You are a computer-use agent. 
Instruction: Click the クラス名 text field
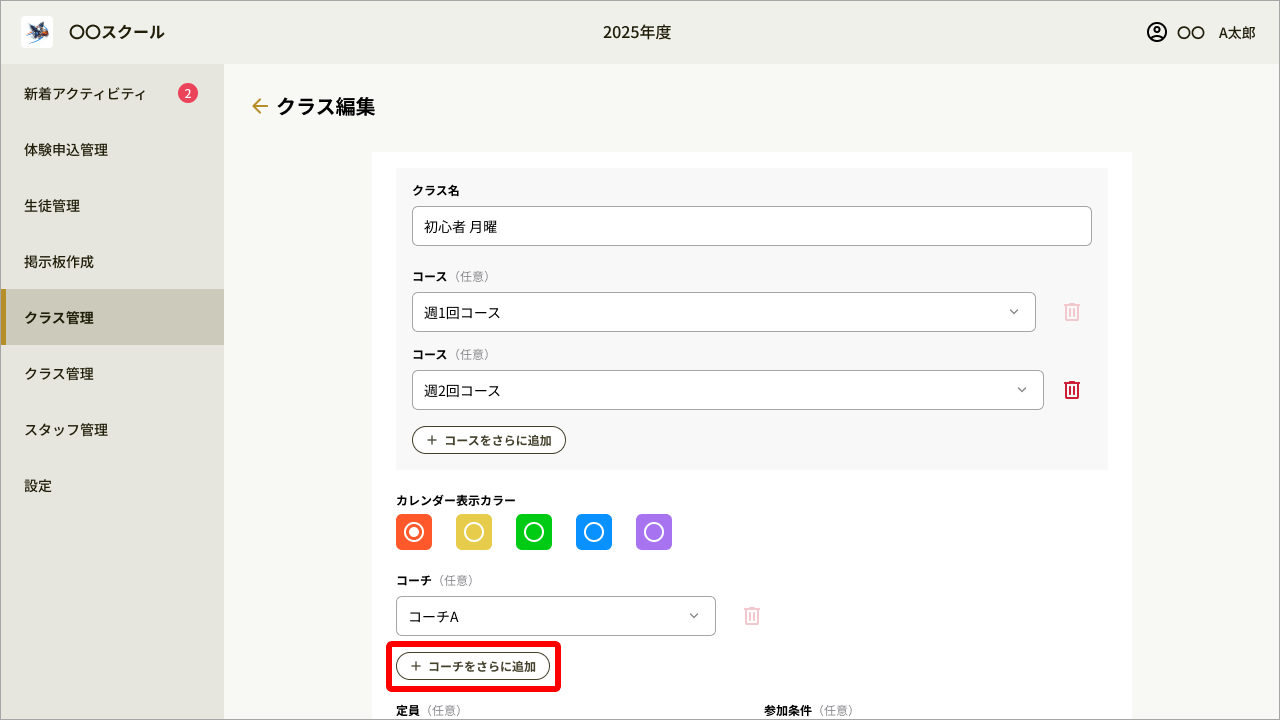click(751, 226)
